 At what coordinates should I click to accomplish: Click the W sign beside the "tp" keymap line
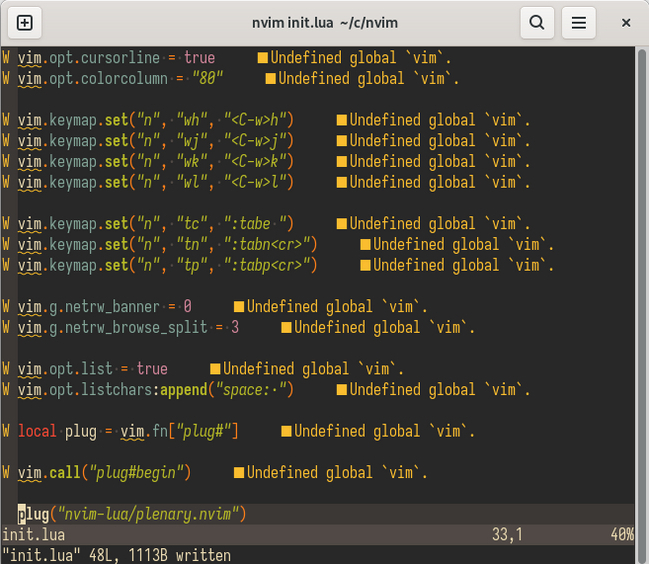6,265
